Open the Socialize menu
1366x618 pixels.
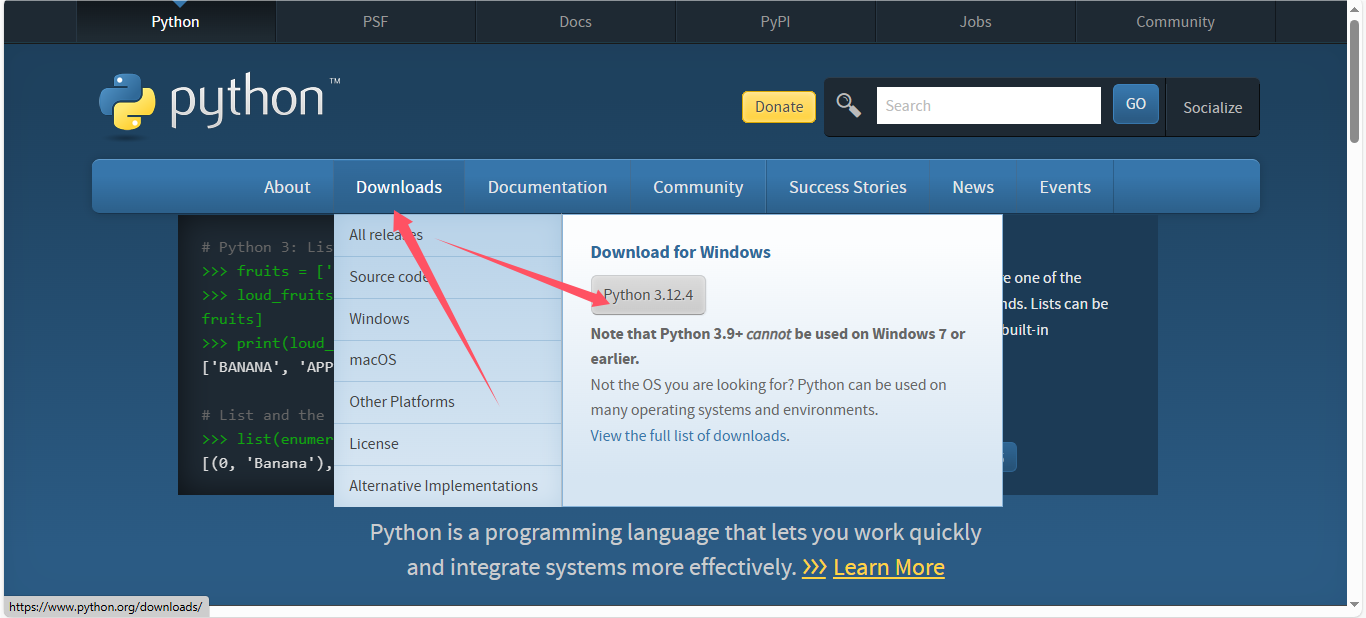(1212, 107)
